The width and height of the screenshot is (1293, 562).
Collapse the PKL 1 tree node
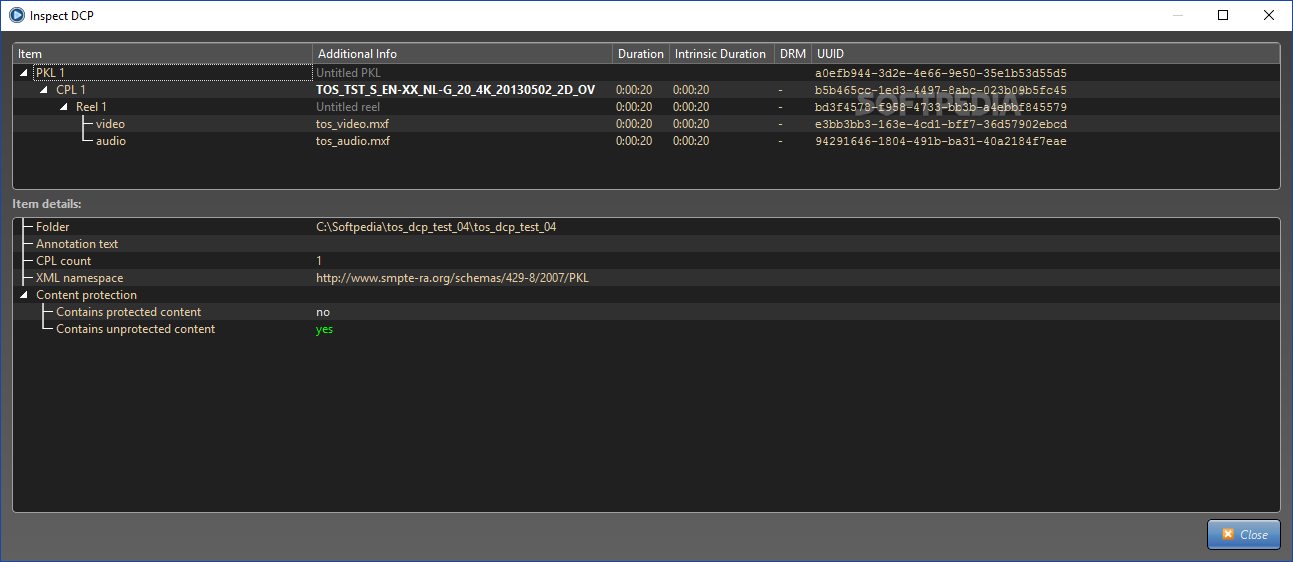point(24,73)
